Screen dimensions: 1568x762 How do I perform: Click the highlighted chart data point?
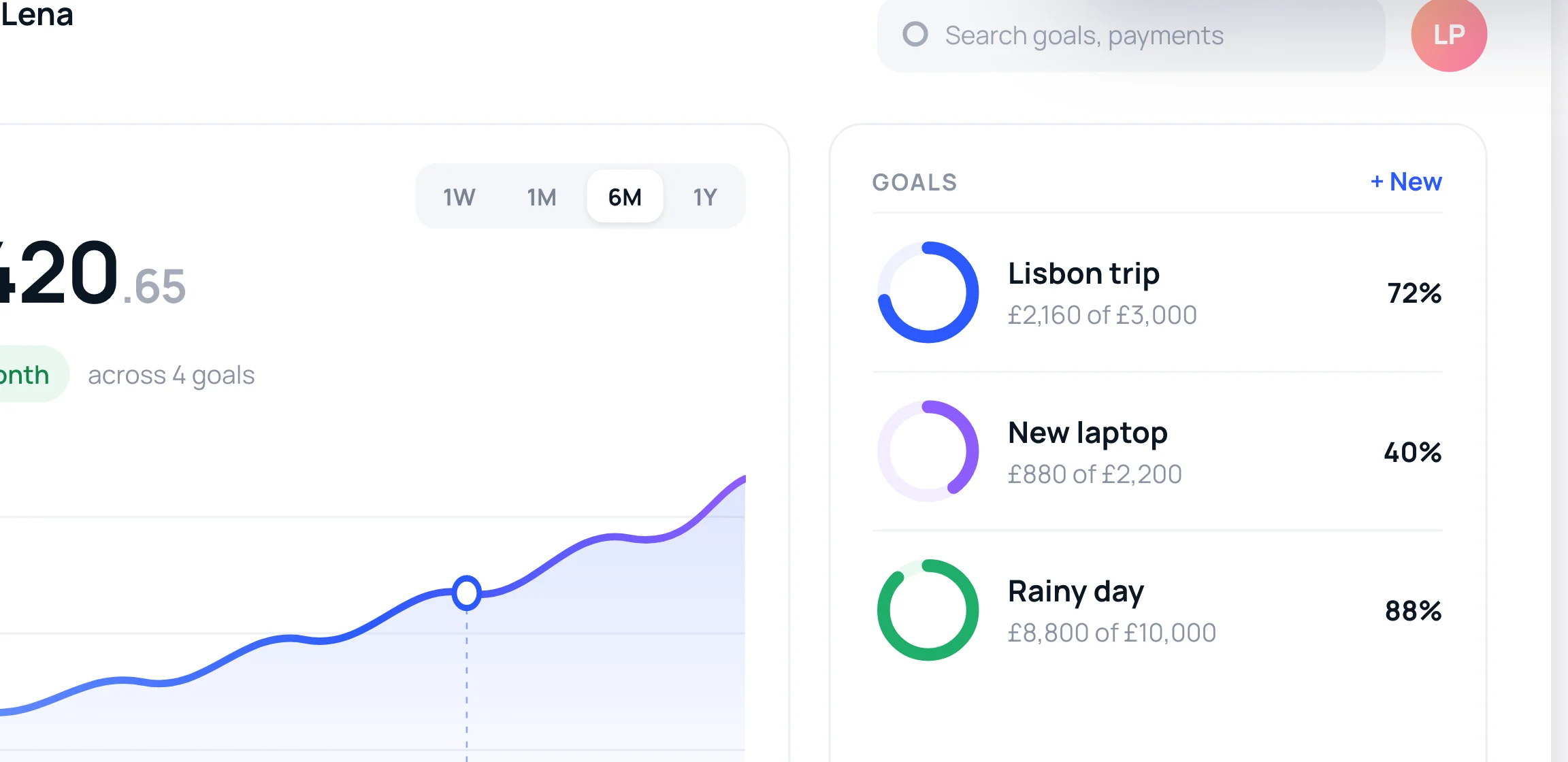coord(467,593)
